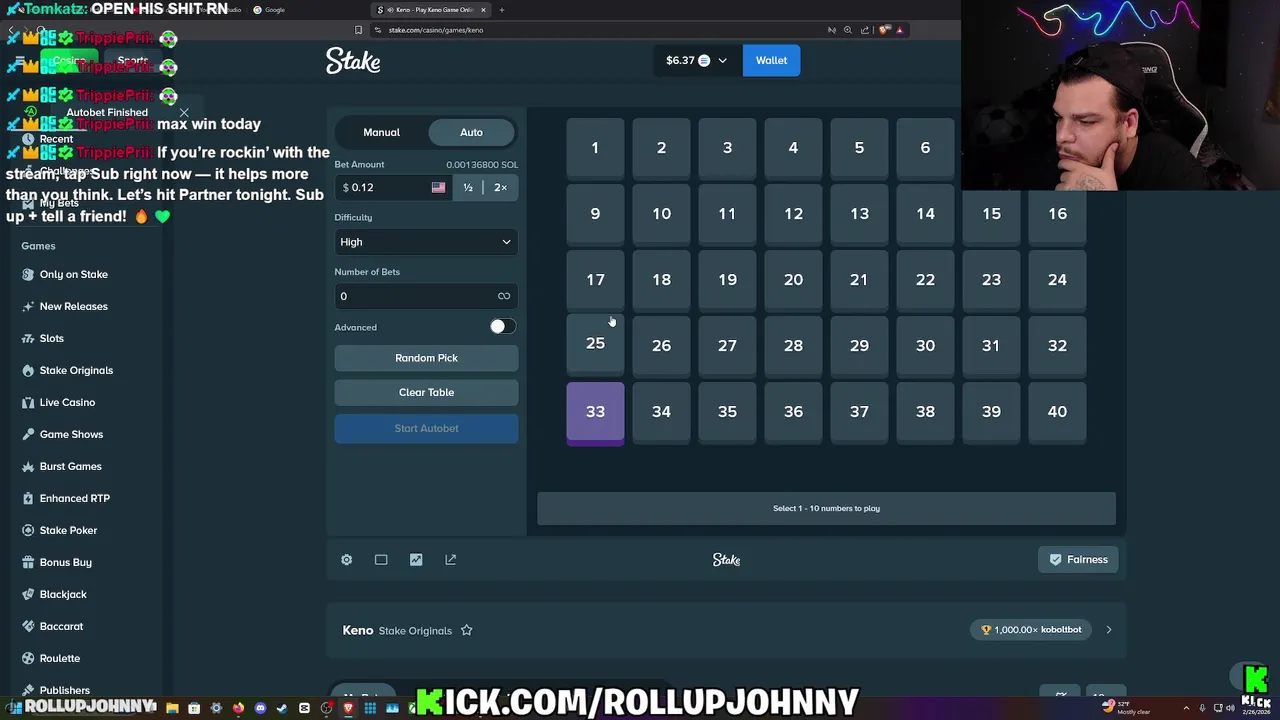Select Keno tile number 16
The width and height of the screenshot is (1280, 720).
tap(1057, 214)
